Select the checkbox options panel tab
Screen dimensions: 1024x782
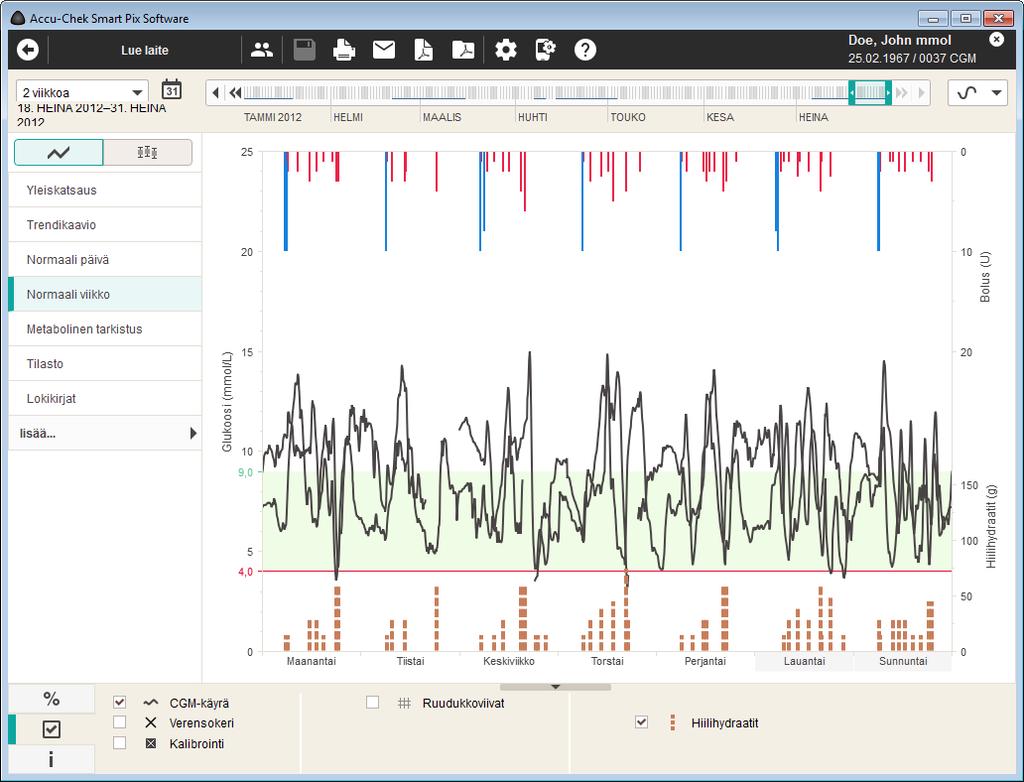pyautogui.click(x=52, y=729)
